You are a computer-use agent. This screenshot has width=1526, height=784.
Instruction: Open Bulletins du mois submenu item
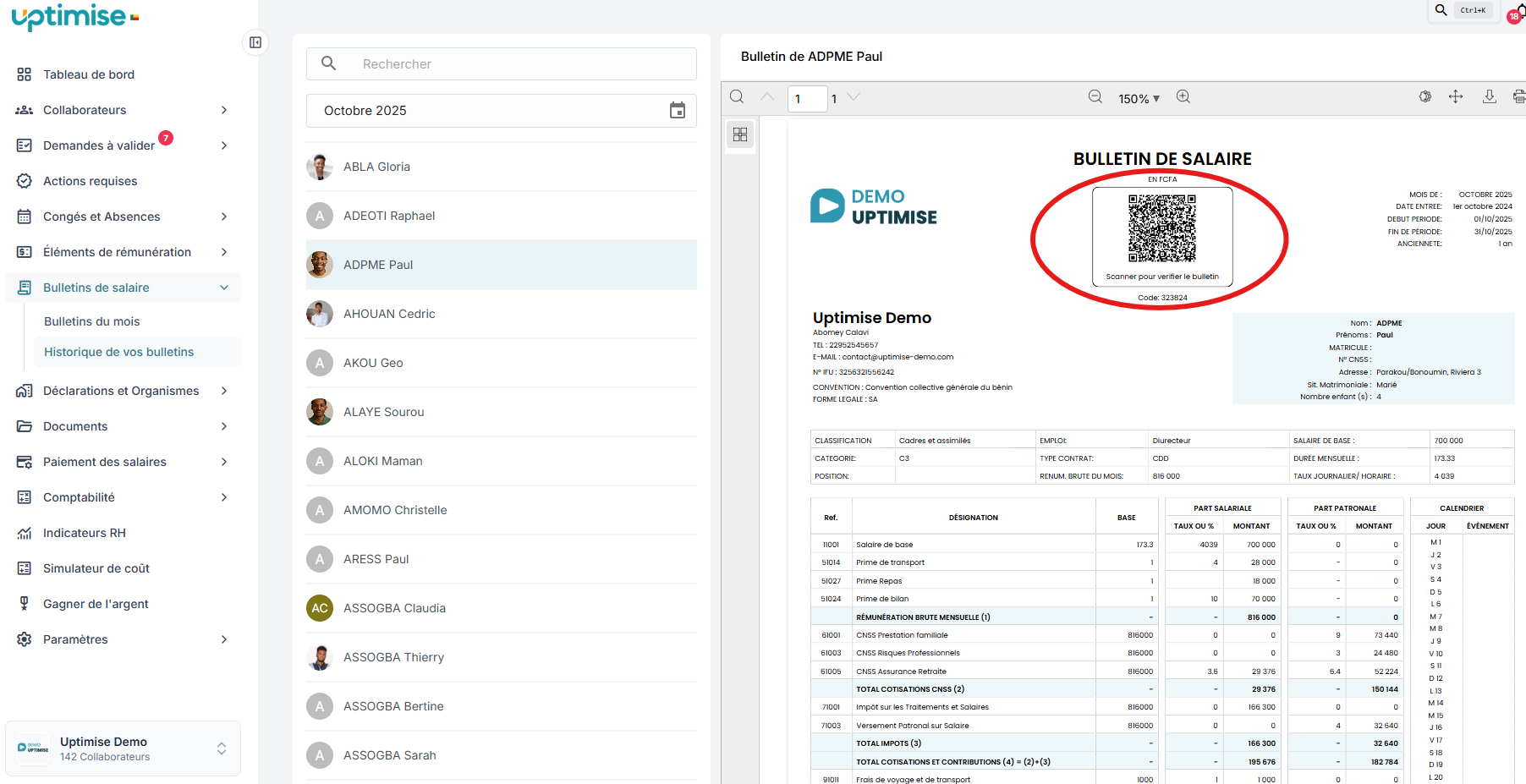click(92, 321)
